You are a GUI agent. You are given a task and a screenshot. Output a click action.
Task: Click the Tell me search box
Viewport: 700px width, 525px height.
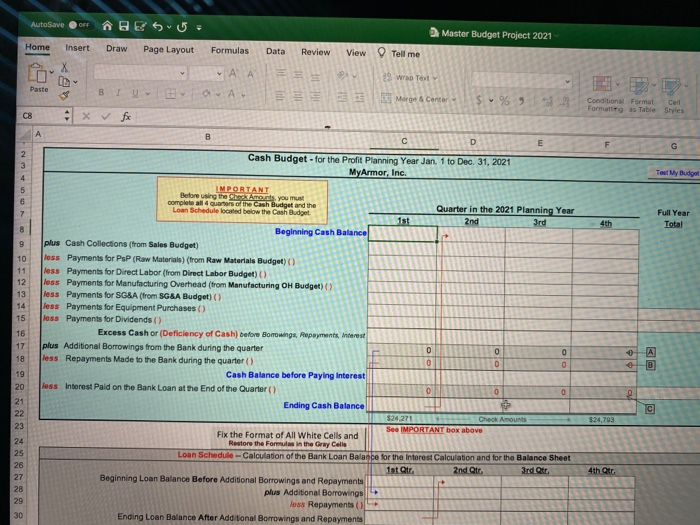(x=399, y=54)
